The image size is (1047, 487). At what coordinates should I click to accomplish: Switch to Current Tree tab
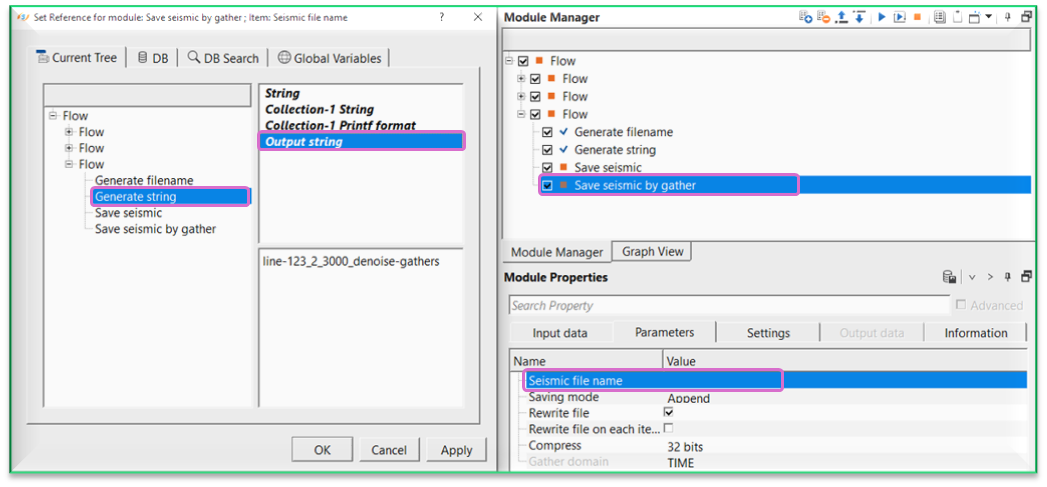point(77,57)
